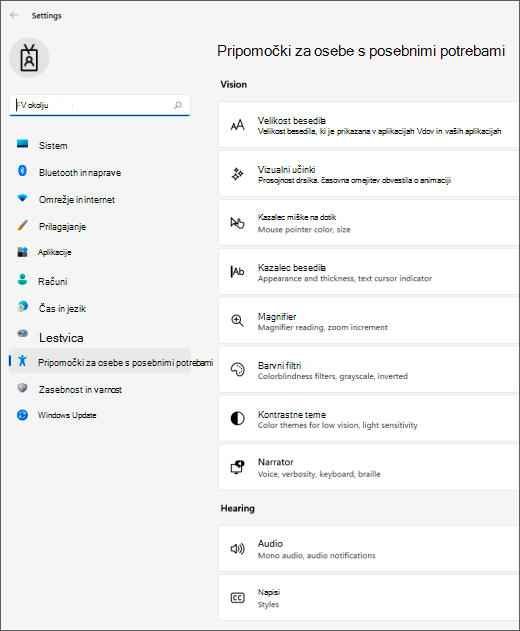Click the mouse pointer and touch icon
Screen dimensions: 520x631
(237, 223)
